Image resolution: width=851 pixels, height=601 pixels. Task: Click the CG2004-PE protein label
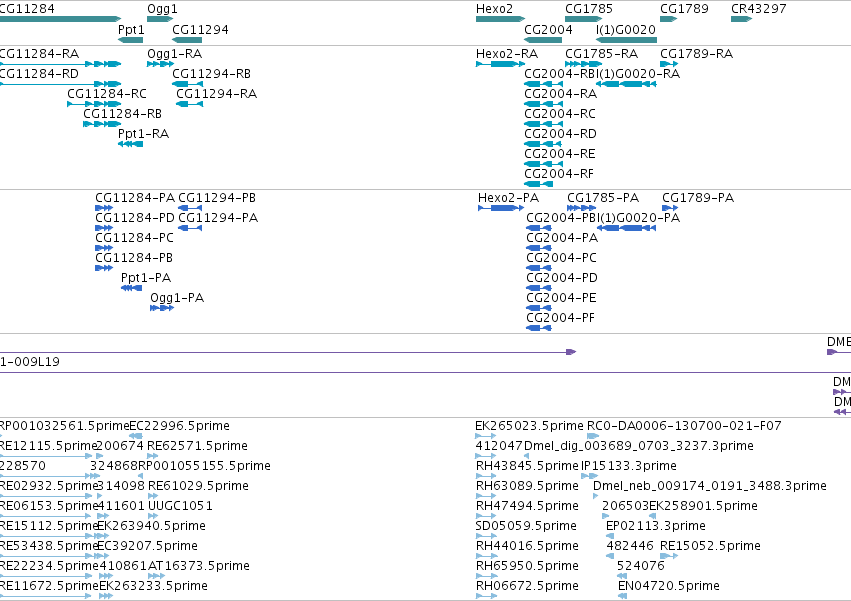[x=561, y=298]
